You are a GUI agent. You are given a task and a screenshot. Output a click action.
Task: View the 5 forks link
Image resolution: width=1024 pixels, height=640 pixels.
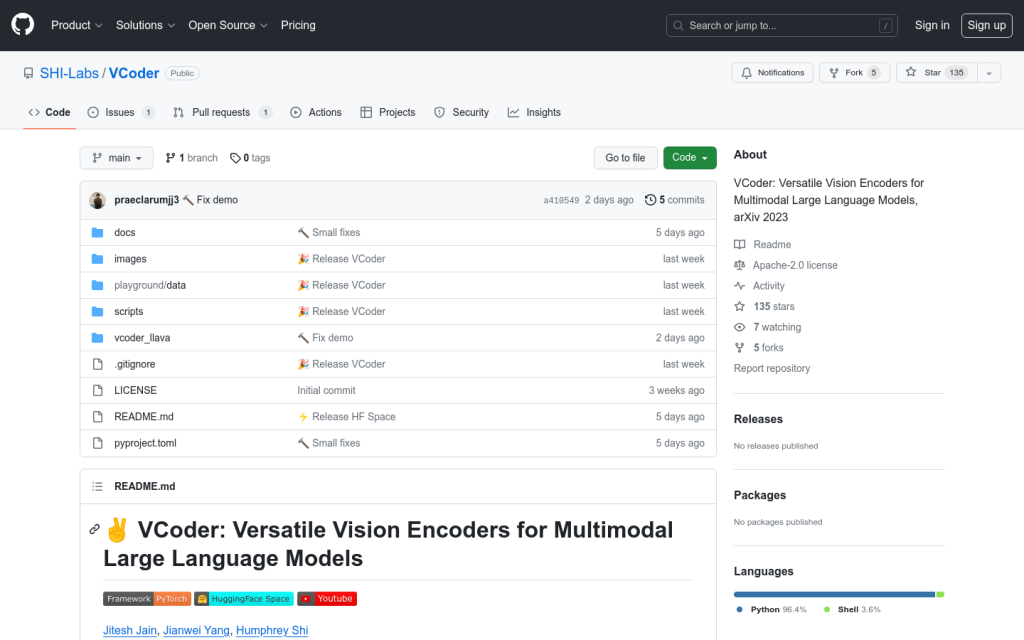click(x=758, y=348)
